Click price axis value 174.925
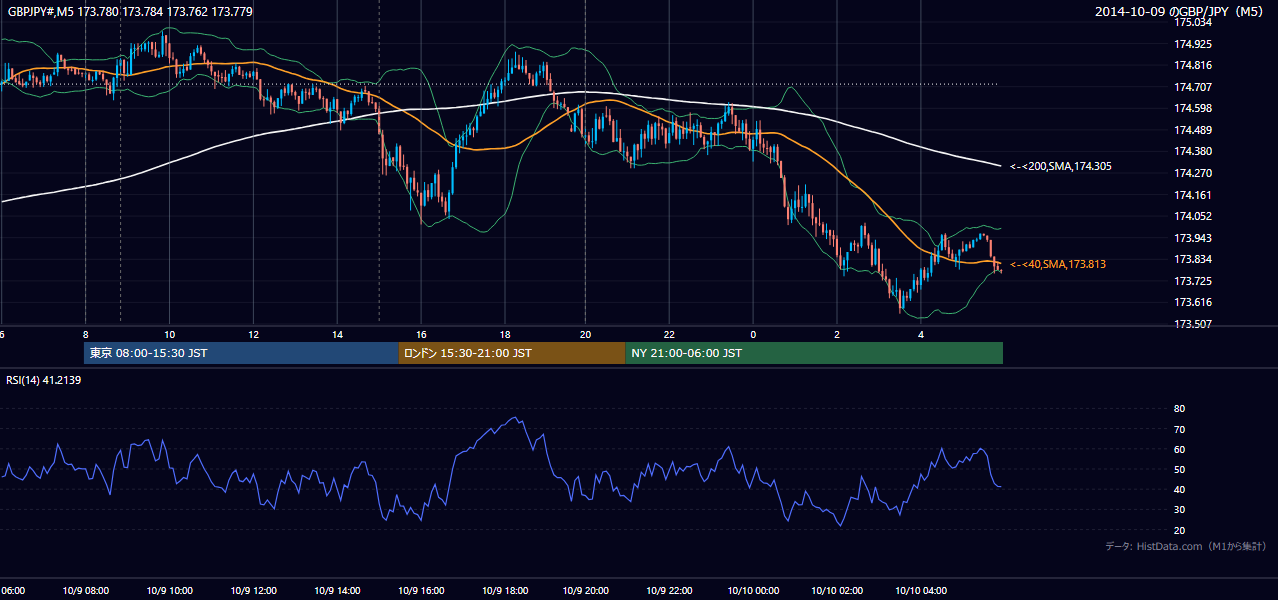This screenshot has width=1278, height=600. click(1192, 44)
